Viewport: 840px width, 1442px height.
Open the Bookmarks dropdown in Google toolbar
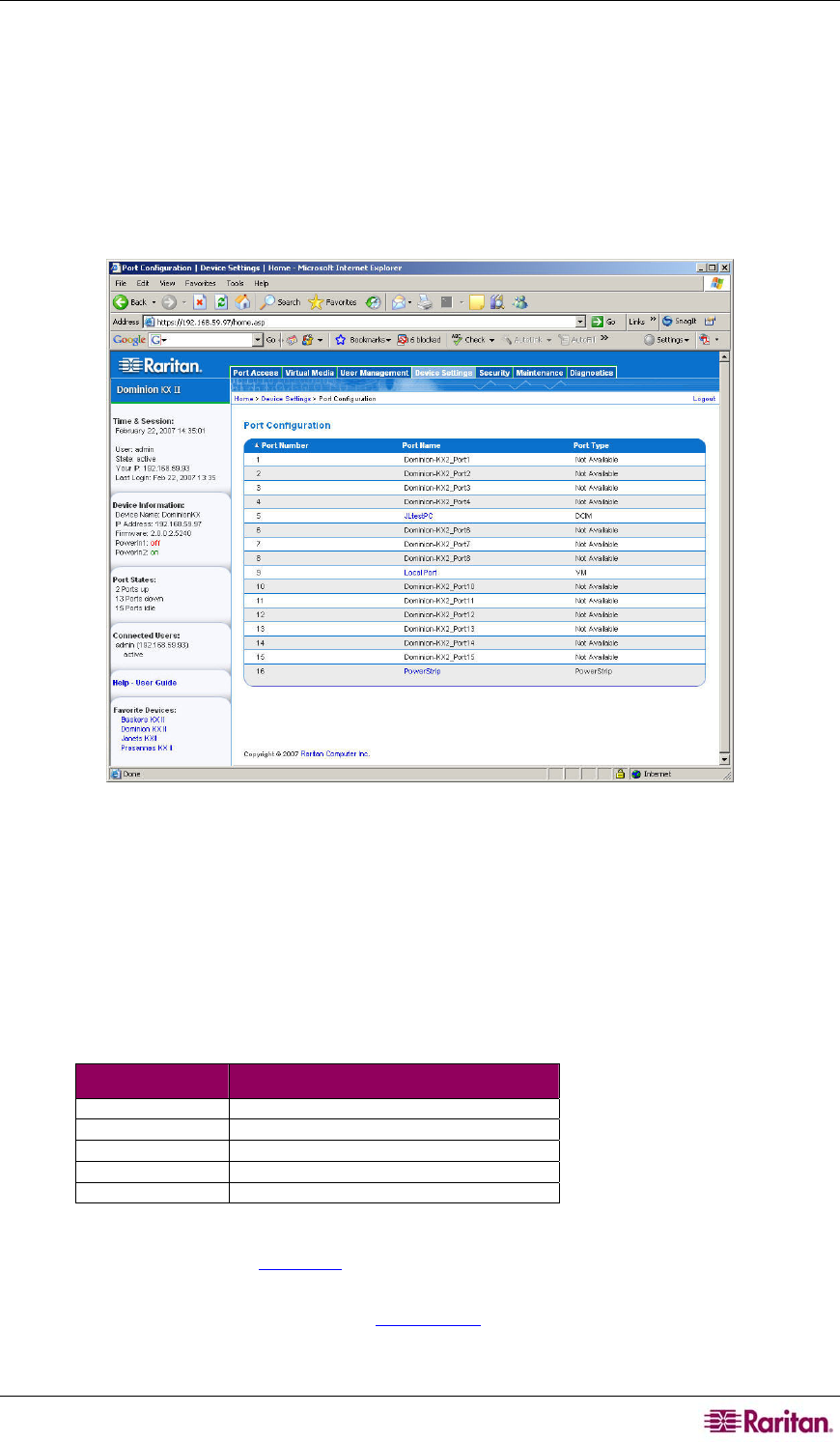pos(388,340)
